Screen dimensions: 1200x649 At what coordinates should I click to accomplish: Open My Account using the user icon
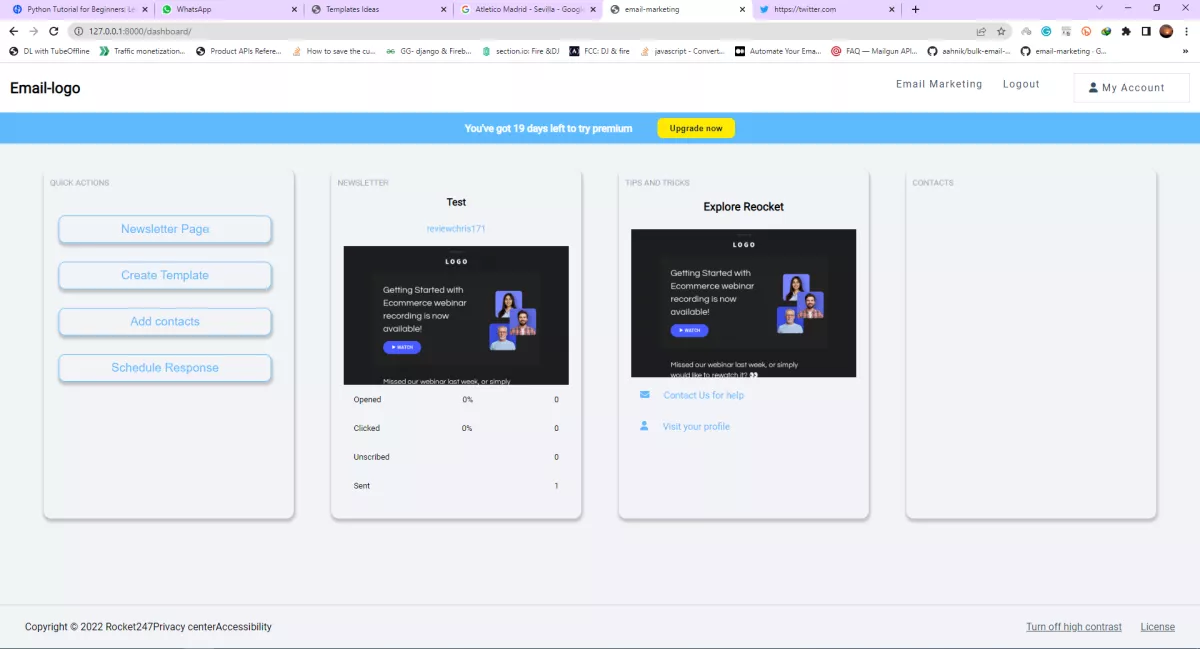(x=1092, y=87)
